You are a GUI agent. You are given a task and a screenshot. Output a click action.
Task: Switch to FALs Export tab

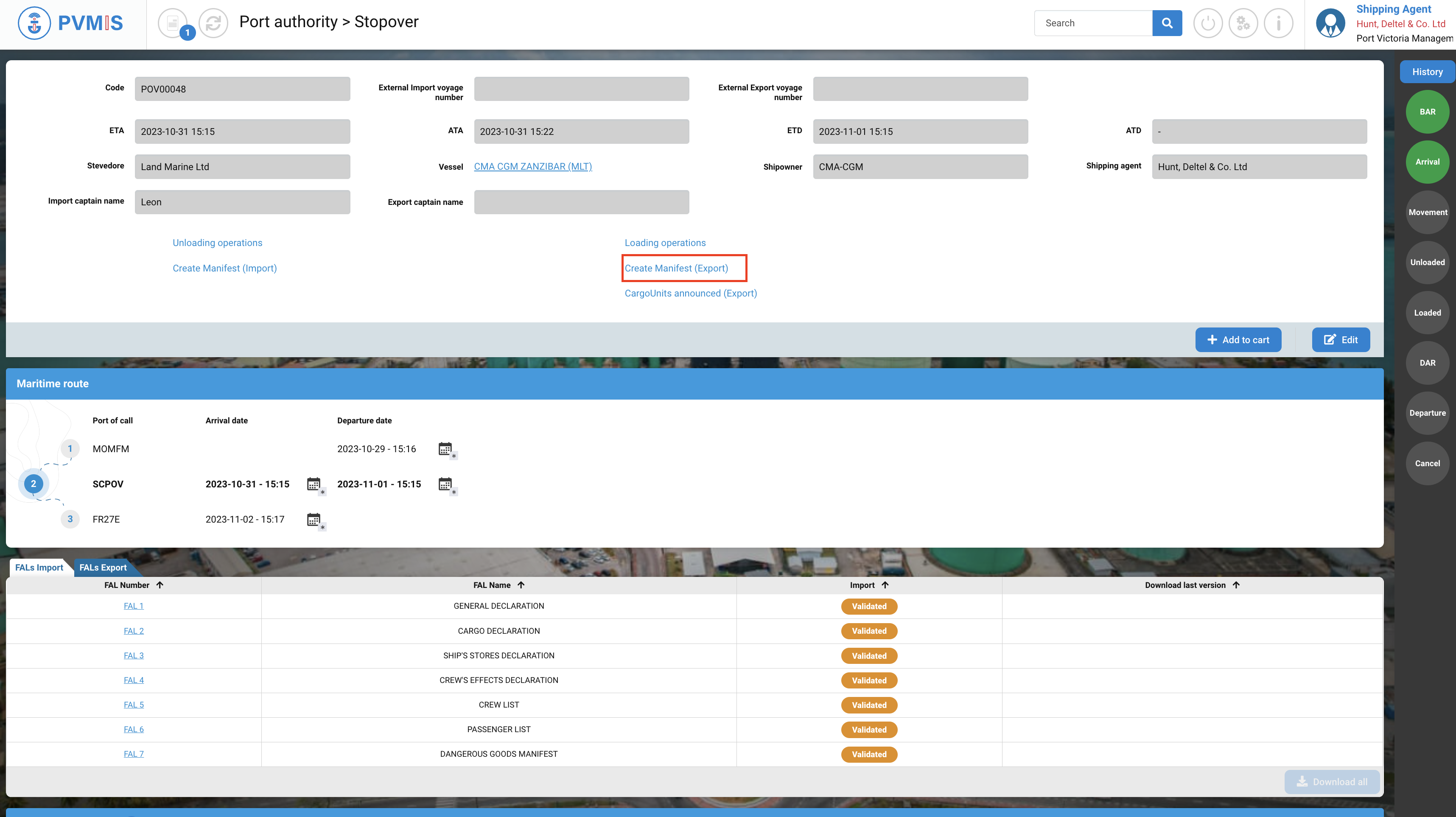[103, 567]
